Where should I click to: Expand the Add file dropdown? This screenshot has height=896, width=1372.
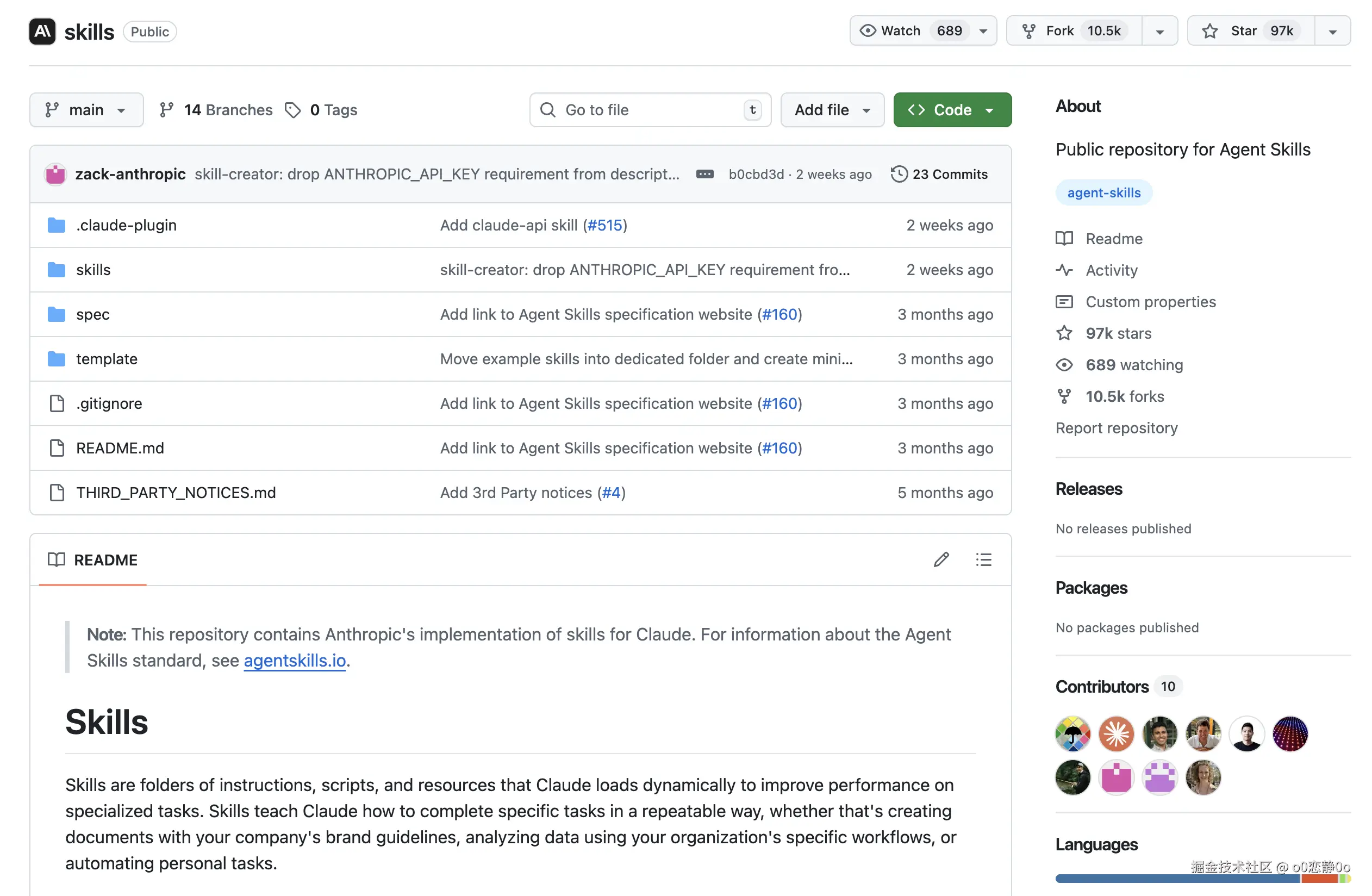[x=832, y=109]
